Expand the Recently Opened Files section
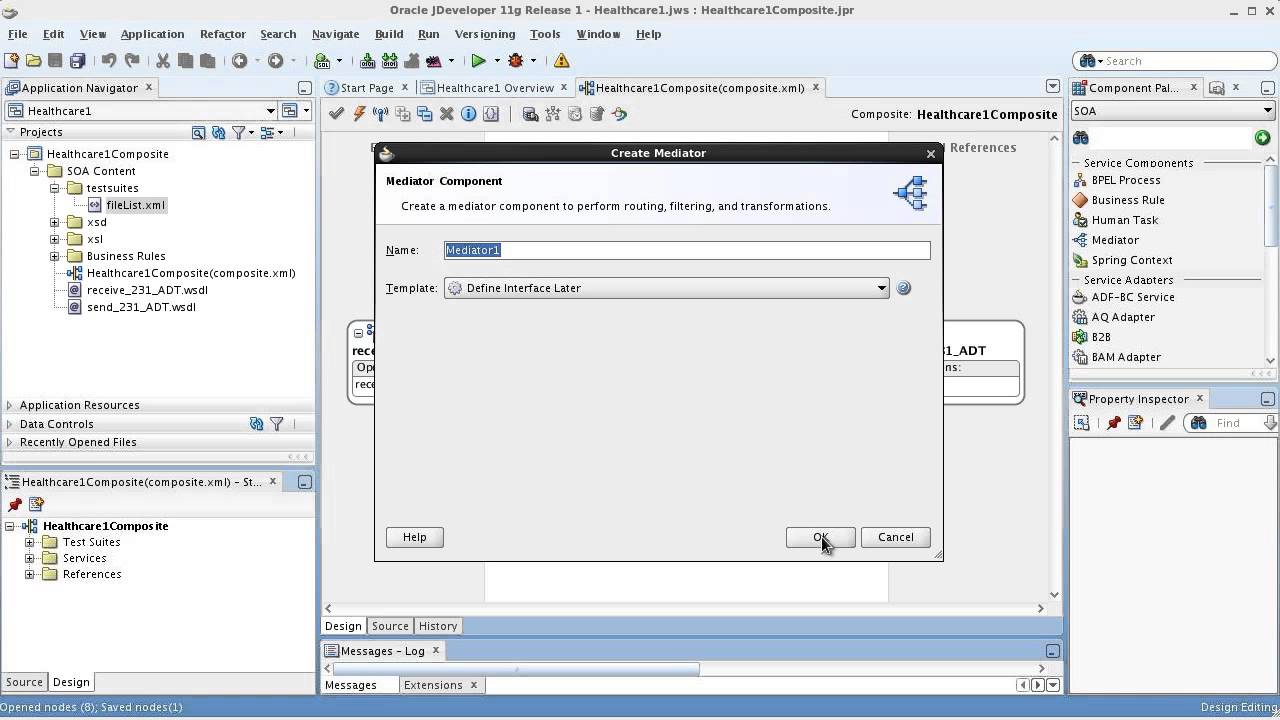This screenshot has height=720, width=1280. (x=9, y=442)
